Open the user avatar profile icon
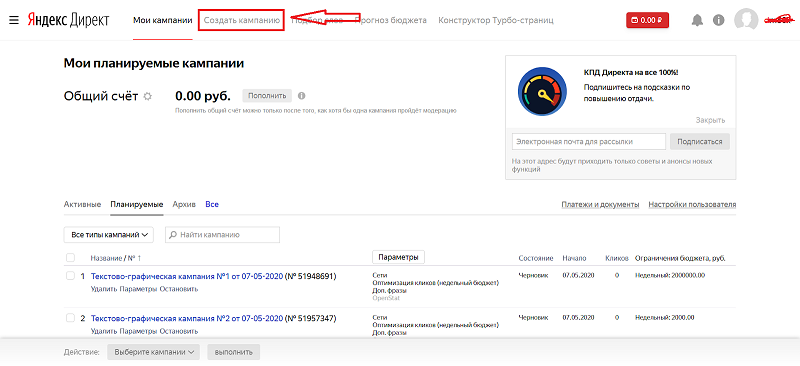This screenshot has height=366, width=800. [x=746, y=20]
